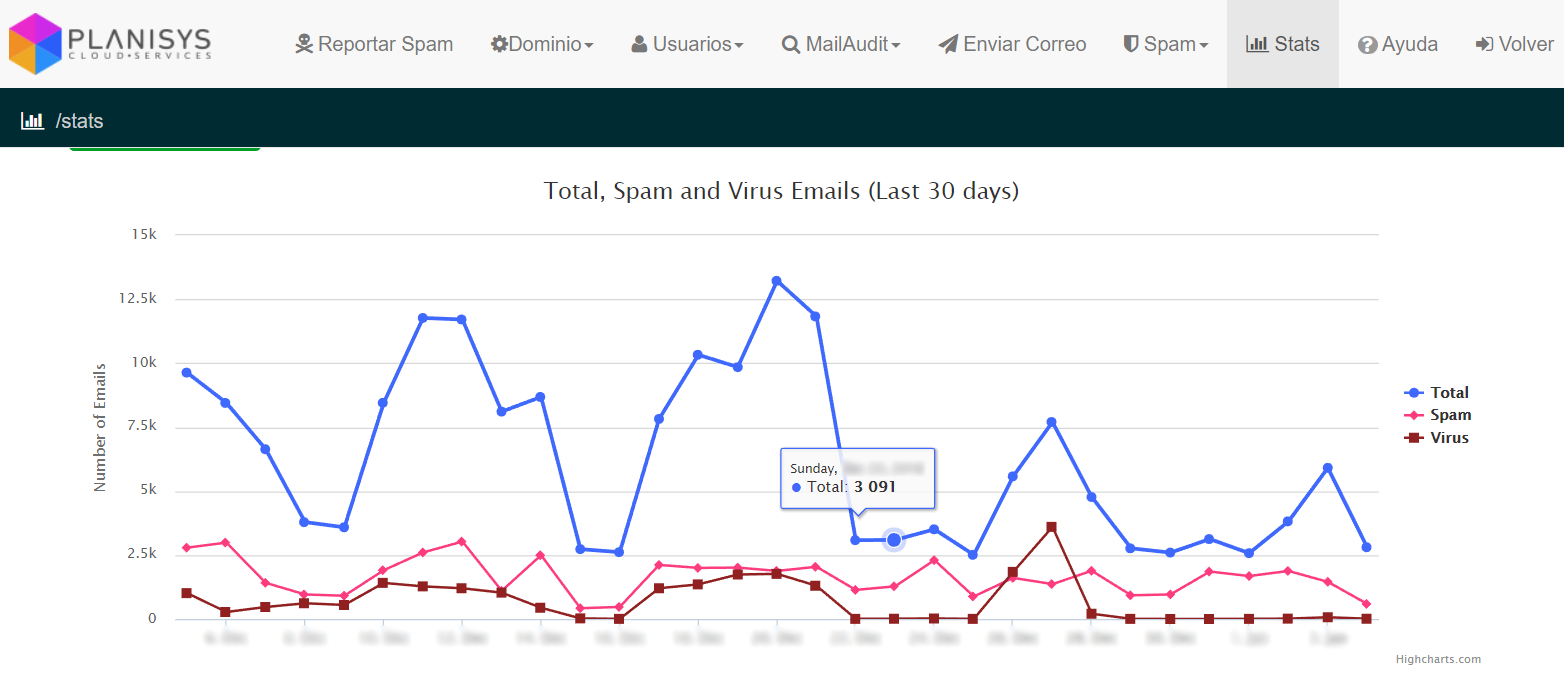
Task: Click the user icon beside Usuarios
Action: pos(639,44)
